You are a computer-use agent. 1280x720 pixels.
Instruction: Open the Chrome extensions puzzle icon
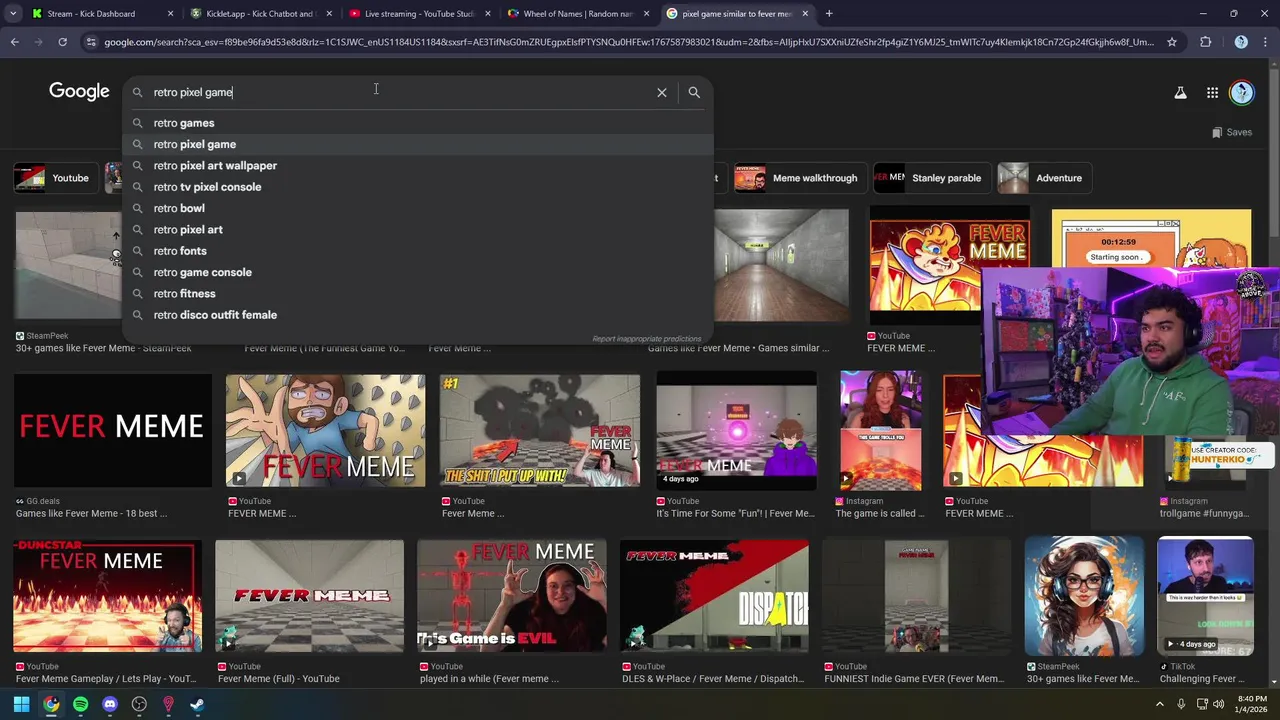coord(1205,42)
